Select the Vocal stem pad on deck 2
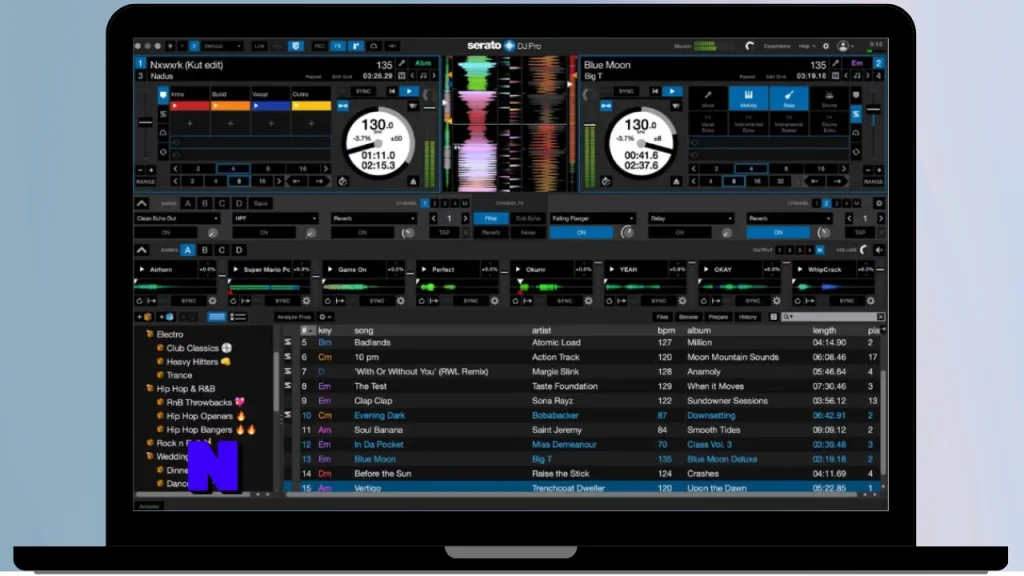 pos(708,99)
